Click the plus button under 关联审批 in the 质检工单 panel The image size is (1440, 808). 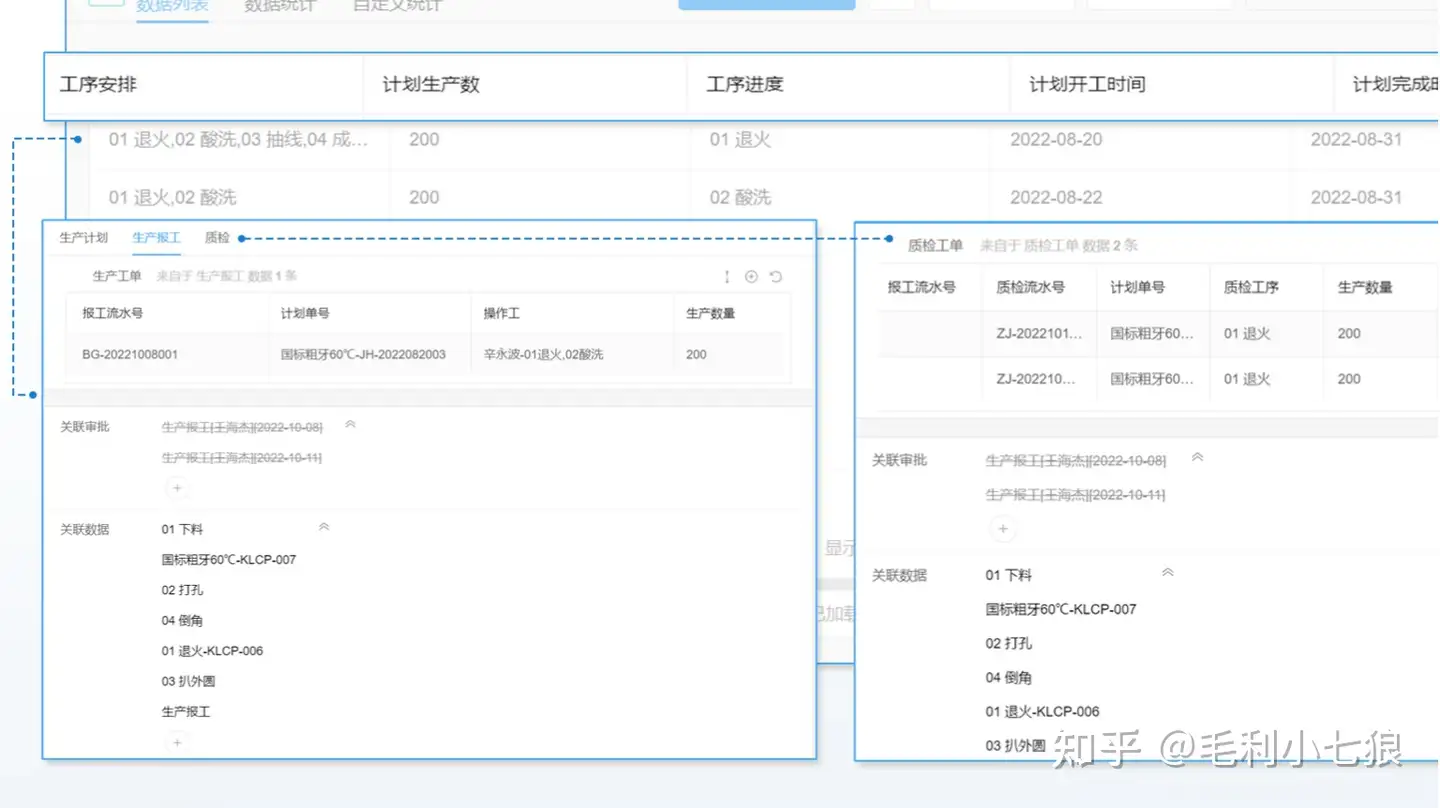[1002, 528]
